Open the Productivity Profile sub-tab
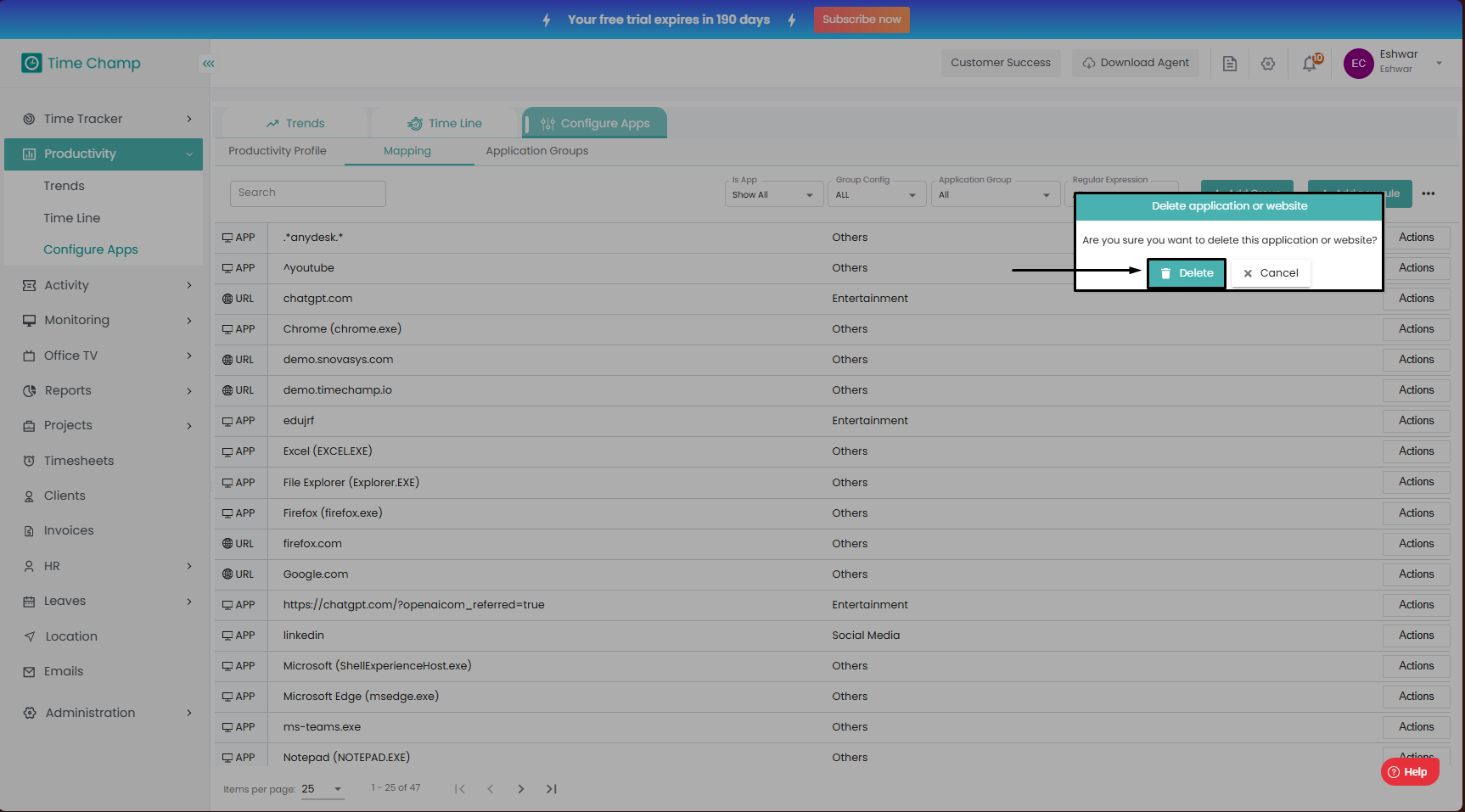Image resolution: width=1465 pixels, height=812 pixels. coord(278,151)
